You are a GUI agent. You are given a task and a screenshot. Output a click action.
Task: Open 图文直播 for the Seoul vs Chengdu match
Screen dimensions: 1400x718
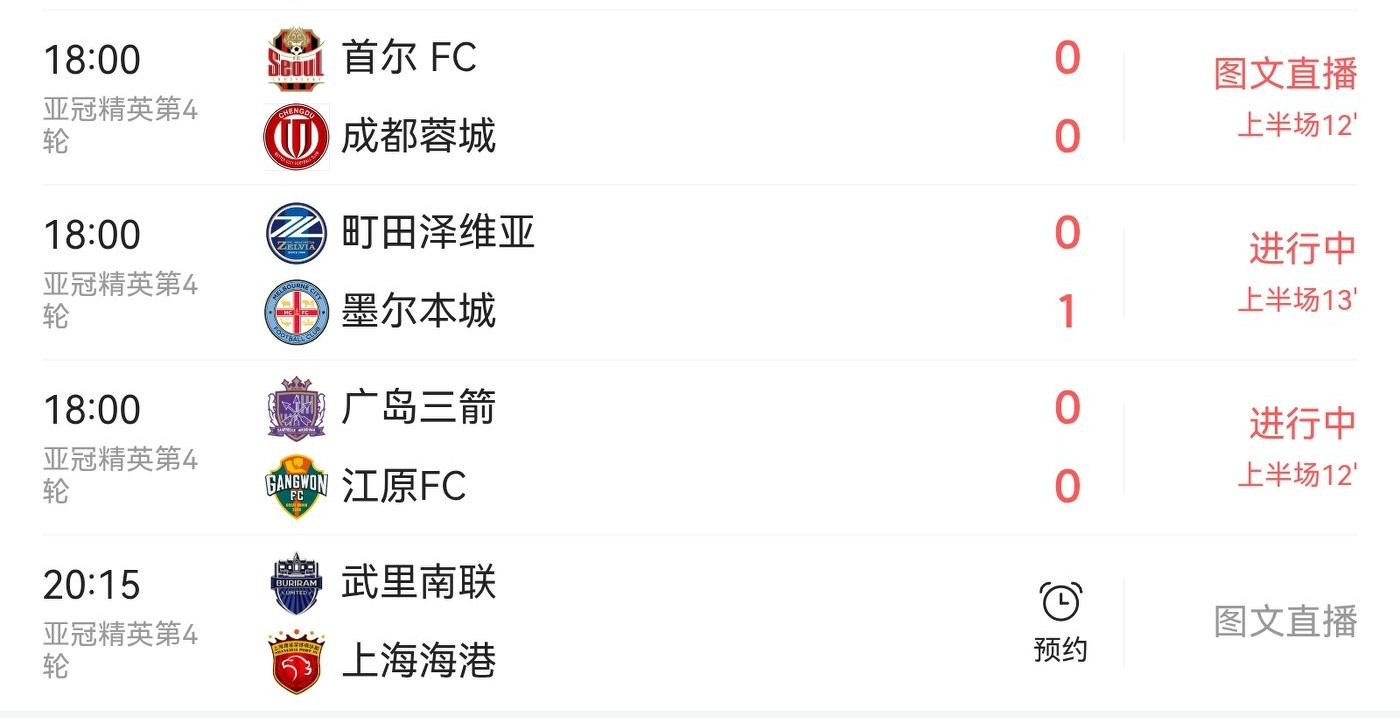[1285, 74]
